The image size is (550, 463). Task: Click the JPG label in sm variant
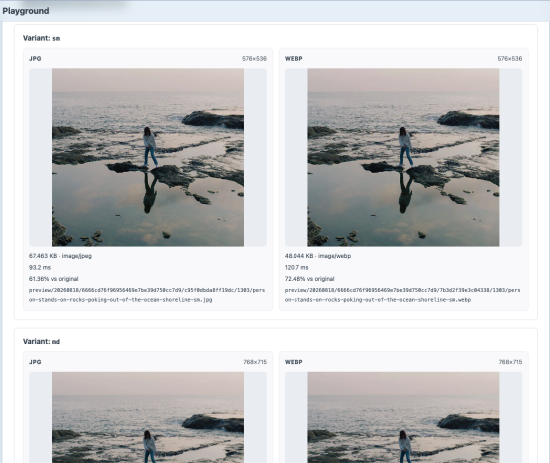35,59
